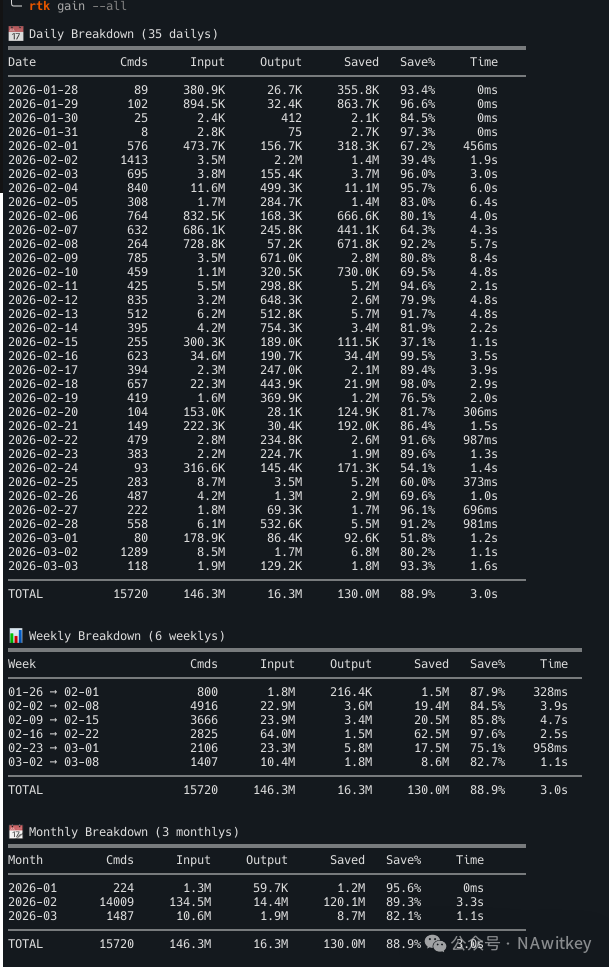This screenshot has height=967, width=609.
Task: Select the week "02-02 → 02-08"
Action: [54, 706]
